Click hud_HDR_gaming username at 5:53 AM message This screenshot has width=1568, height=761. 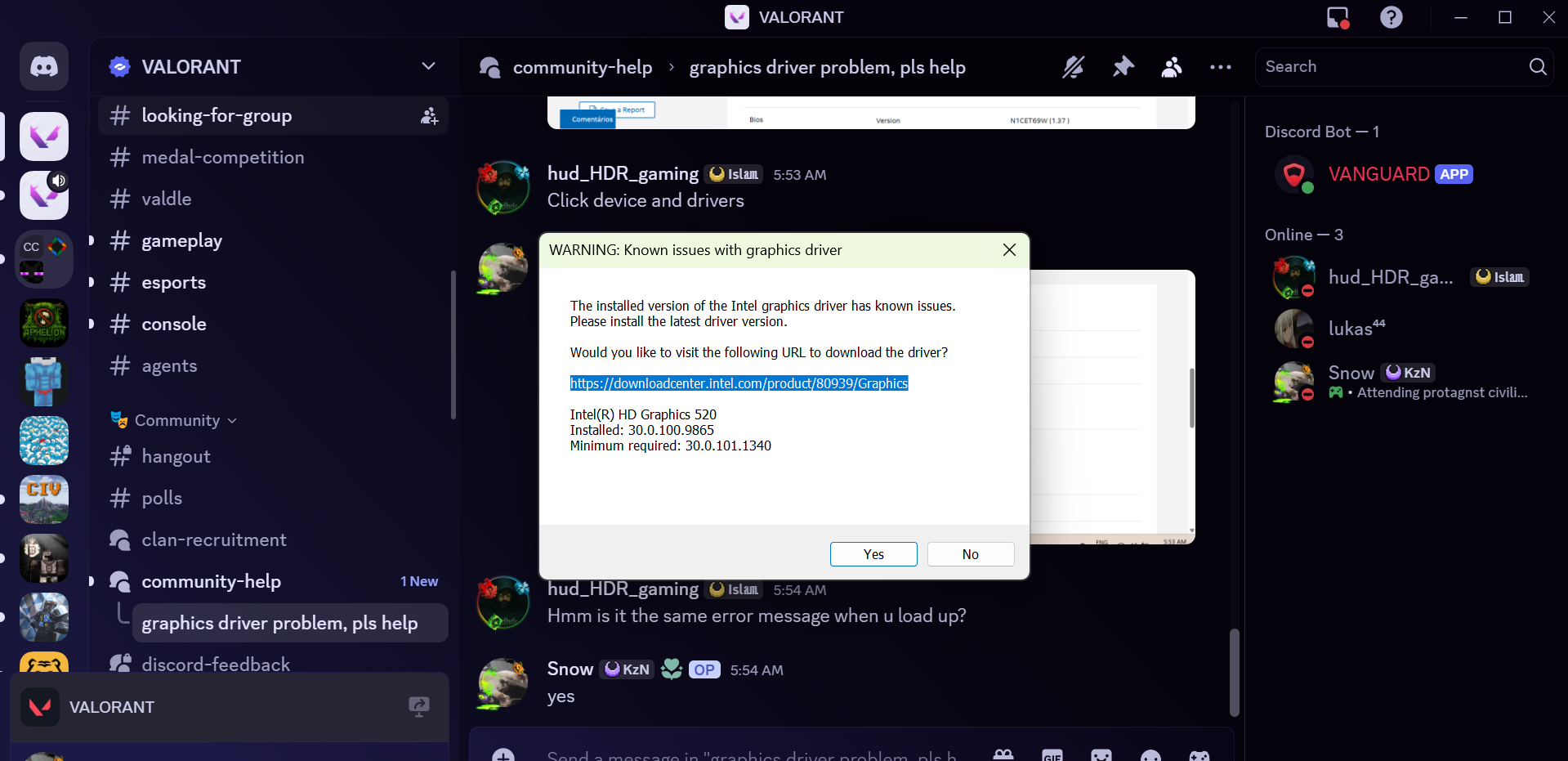click(x=623, y=173)
